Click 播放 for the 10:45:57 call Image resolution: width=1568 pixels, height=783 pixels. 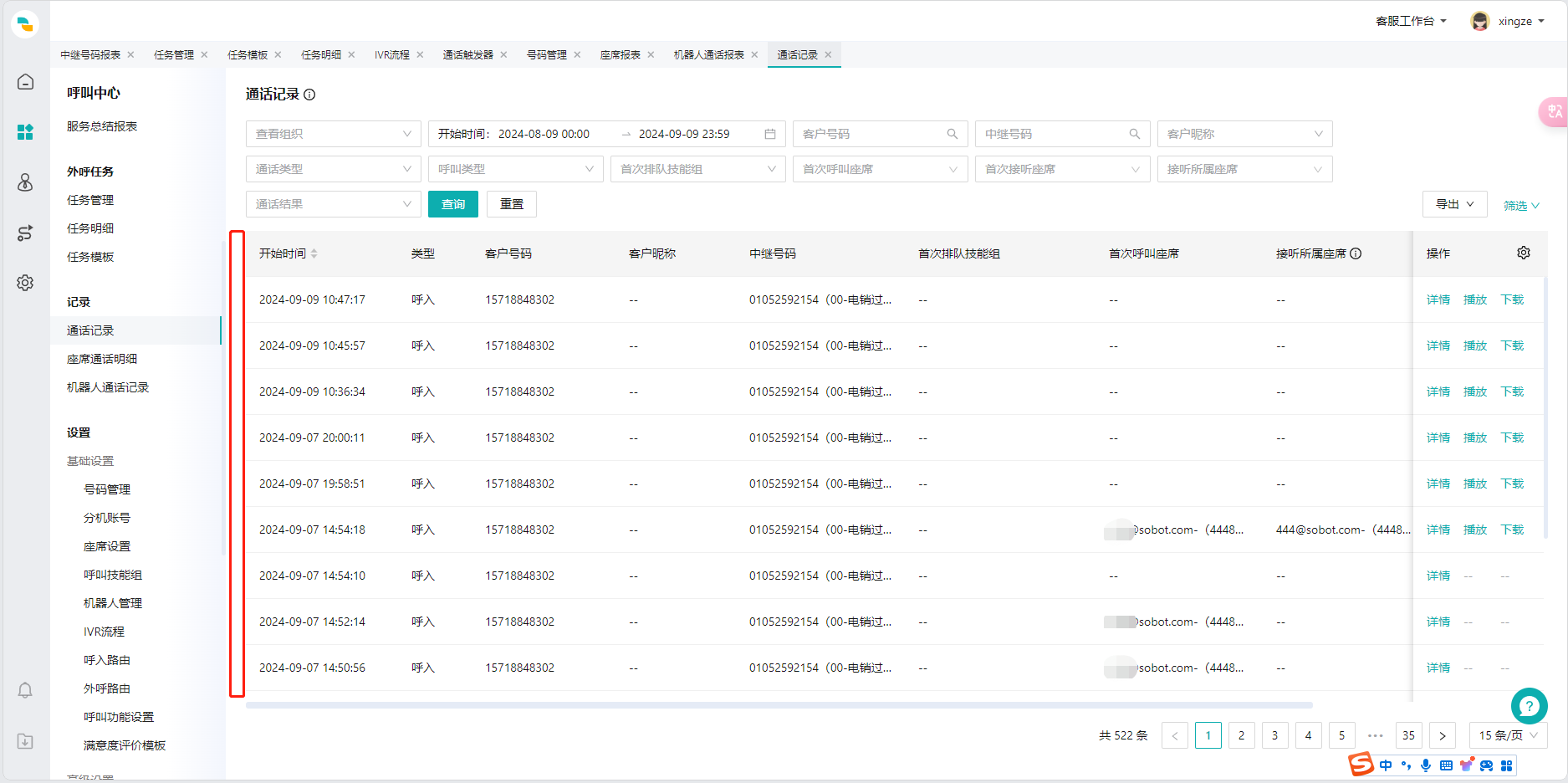tap(1475, 345)
